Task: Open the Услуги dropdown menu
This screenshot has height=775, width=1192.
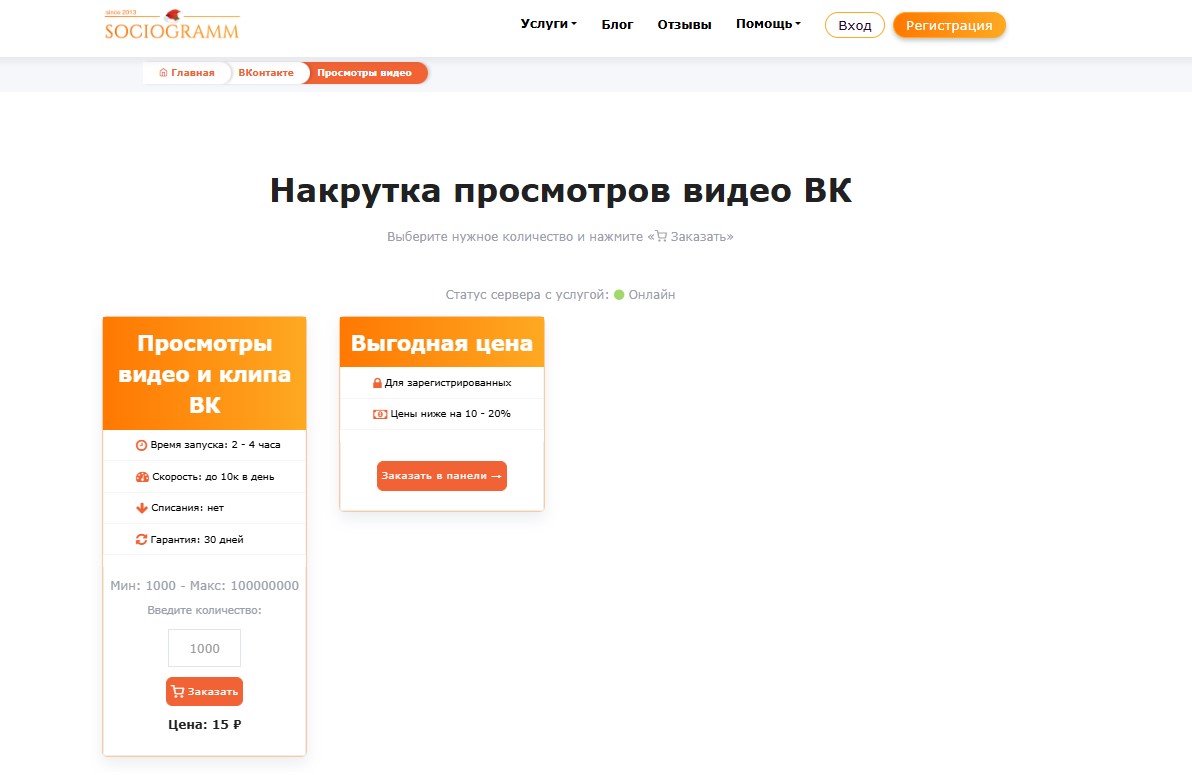Action: pos(548,24)
